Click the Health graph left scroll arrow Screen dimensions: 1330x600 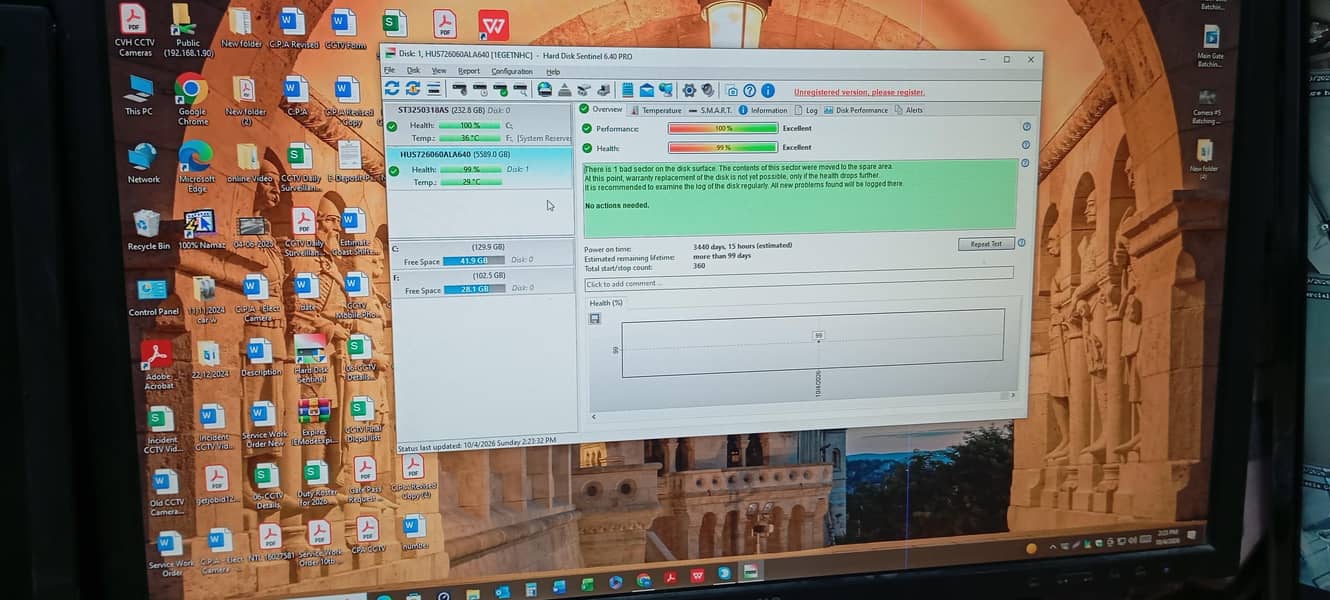(x=593, y=416)
